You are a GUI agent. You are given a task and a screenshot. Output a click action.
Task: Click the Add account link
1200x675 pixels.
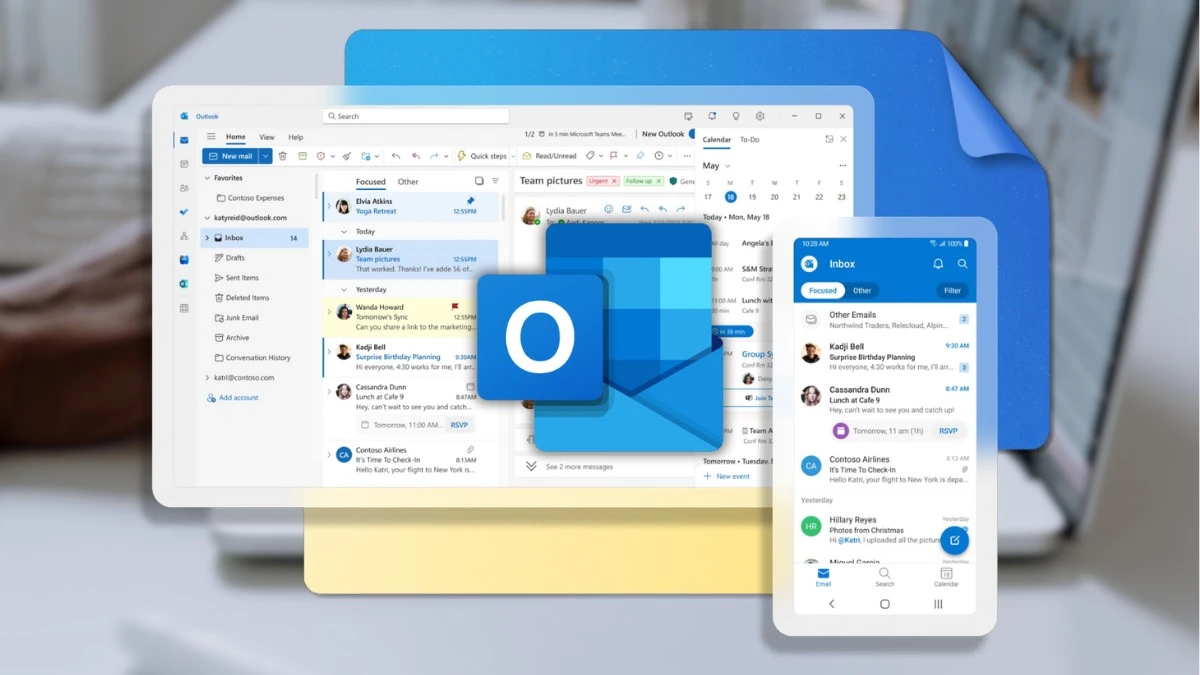click(232, 398)
